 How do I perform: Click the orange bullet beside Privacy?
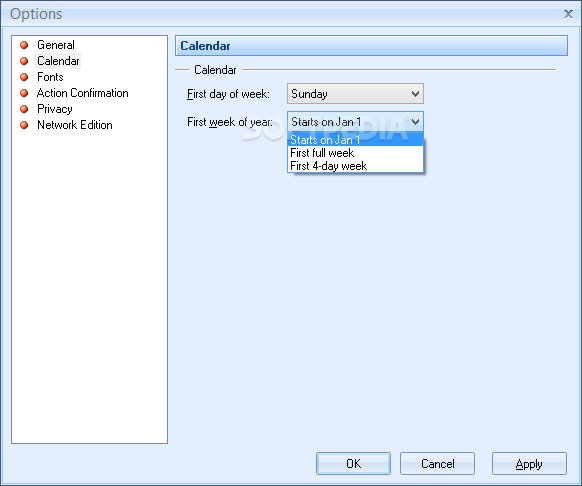[24, 109]
